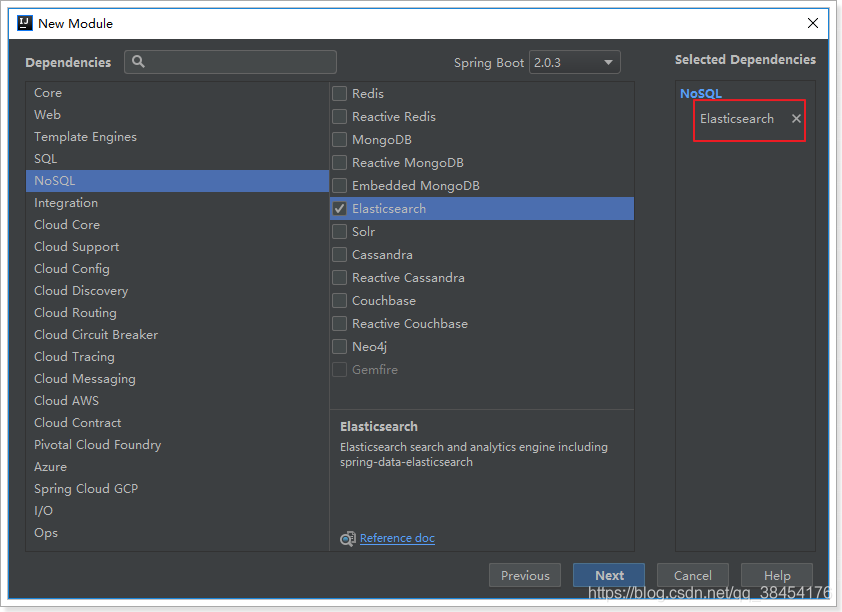Image resolution: width=842 pixels, height=612 pixels.
Task: Cancel the New Module wizard
Action: point(693,575)
